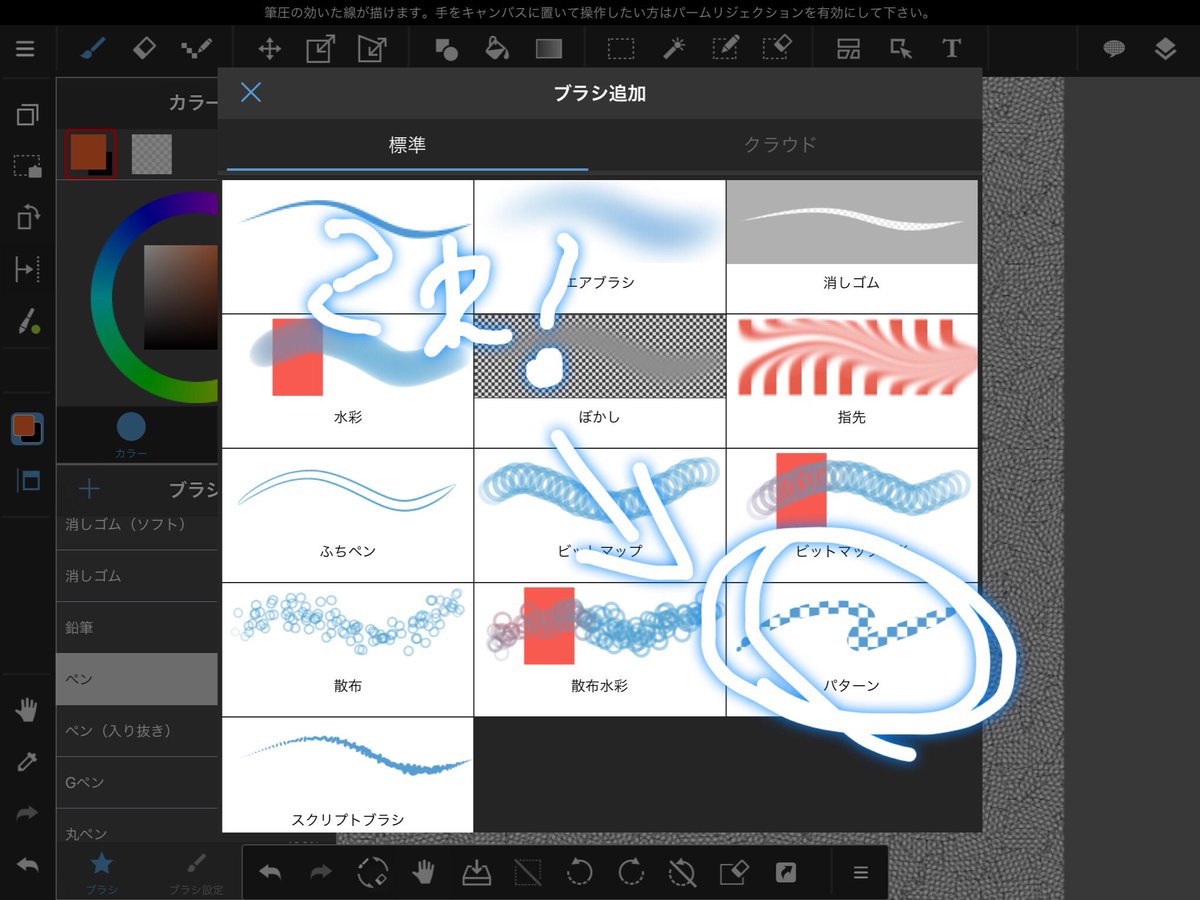Tap the export arrow icon in bottom toolbar
The image size is (1200, 900).
[x=786, y=872]
